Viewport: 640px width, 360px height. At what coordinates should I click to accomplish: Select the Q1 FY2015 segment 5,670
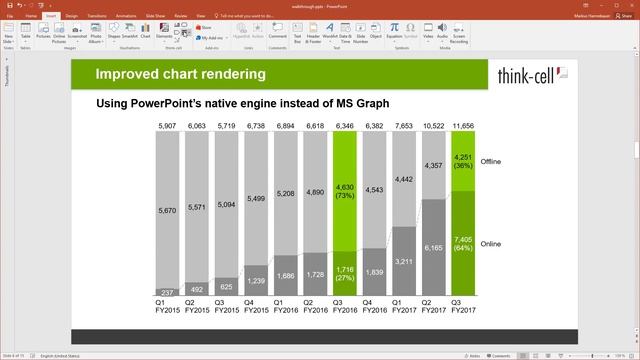click(167, 210)
